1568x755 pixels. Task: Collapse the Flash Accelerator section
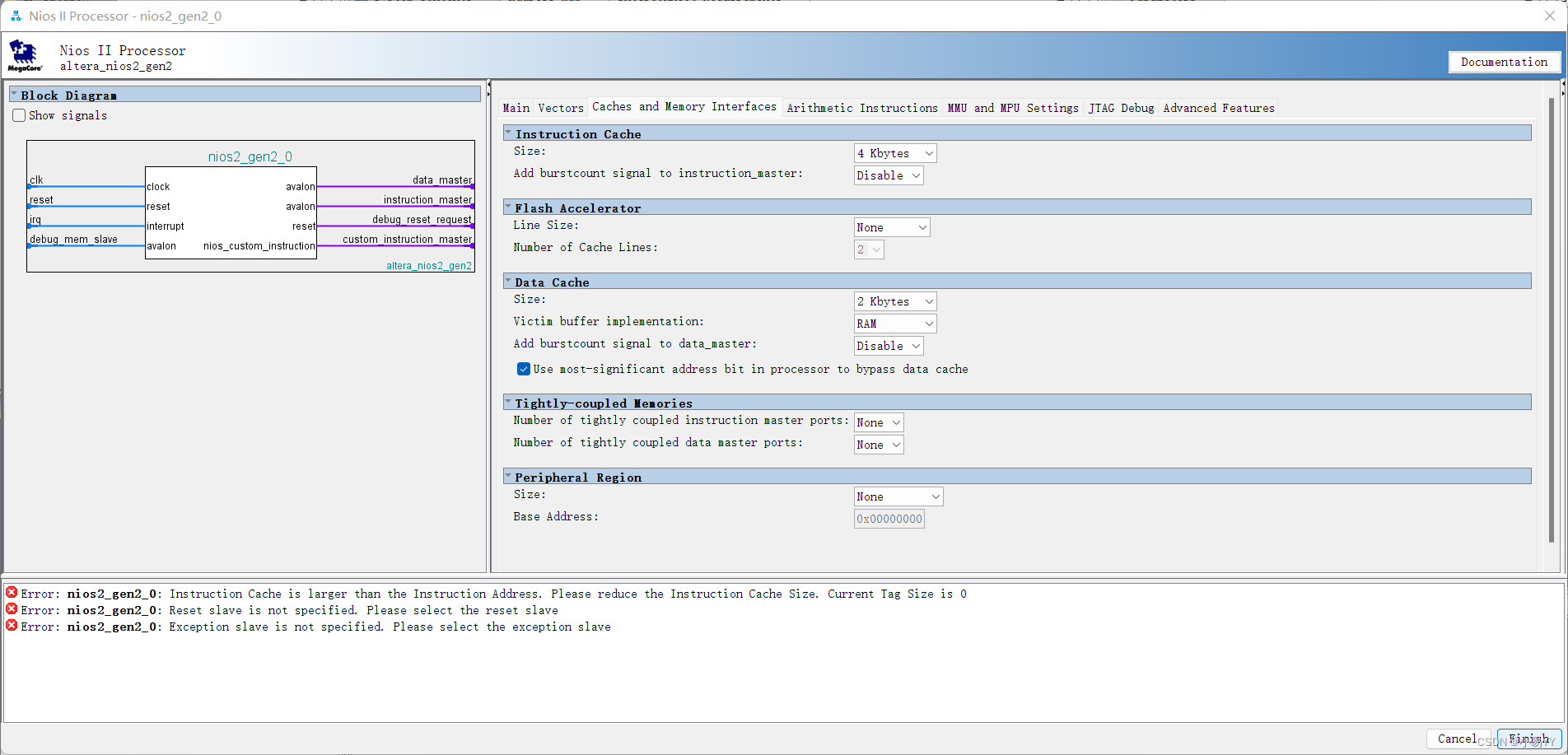point(508,207)
